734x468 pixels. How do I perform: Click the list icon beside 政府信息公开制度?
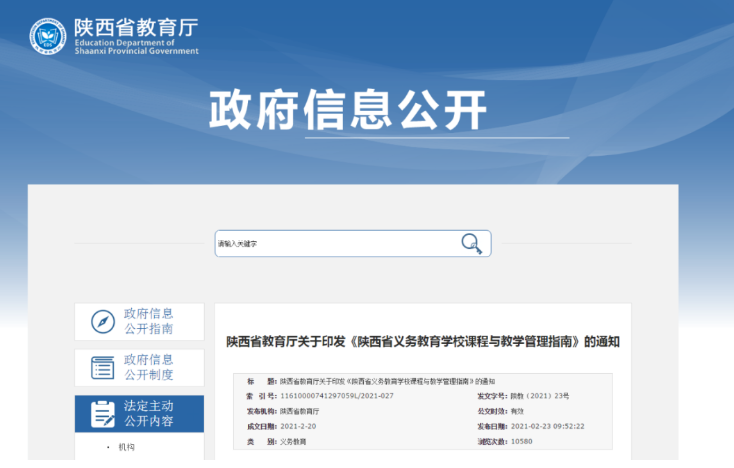coord(102,367)
